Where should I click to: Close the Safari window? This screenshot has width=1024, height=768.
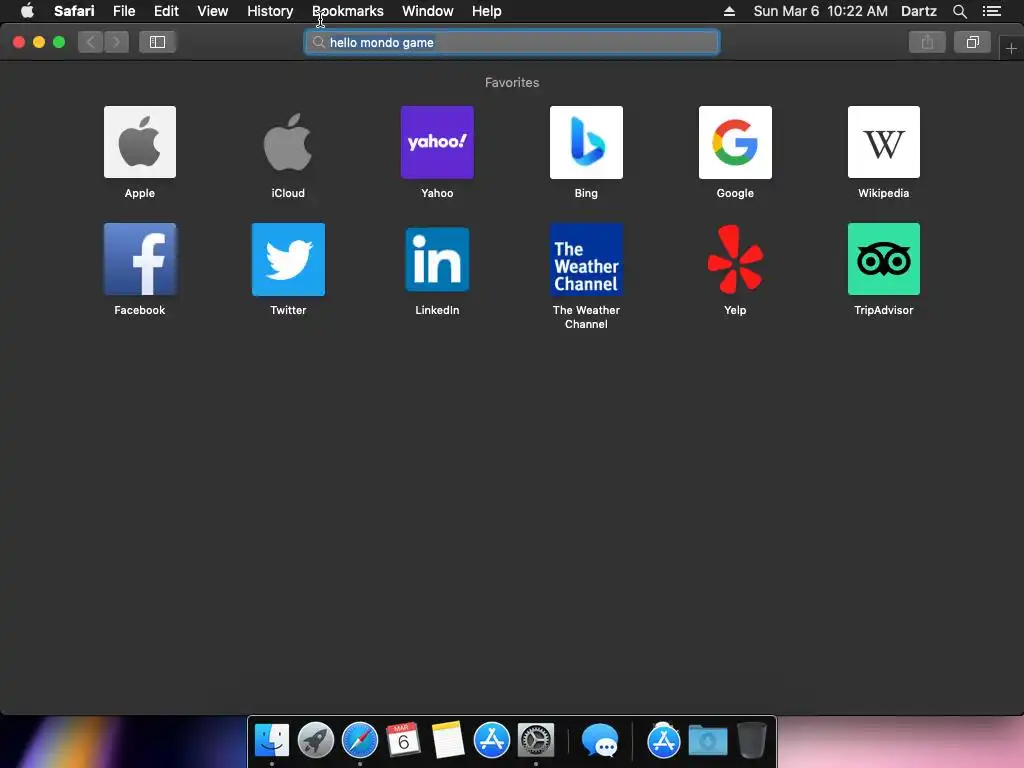tap(19, 42)
